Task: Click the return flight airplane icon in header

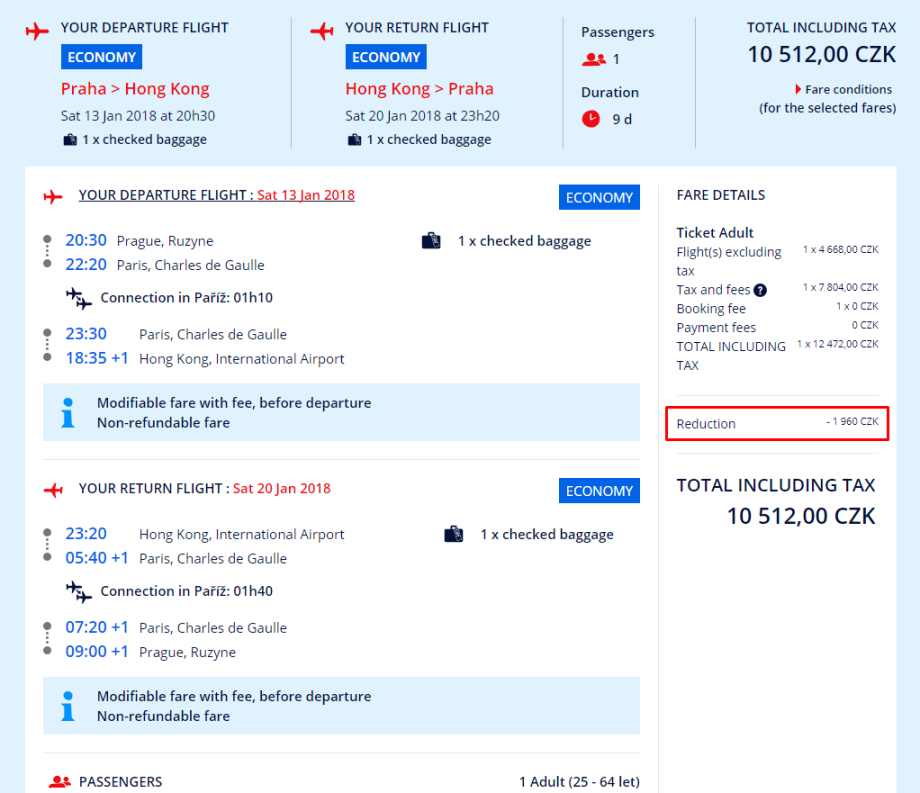Action: click(322, 30)
